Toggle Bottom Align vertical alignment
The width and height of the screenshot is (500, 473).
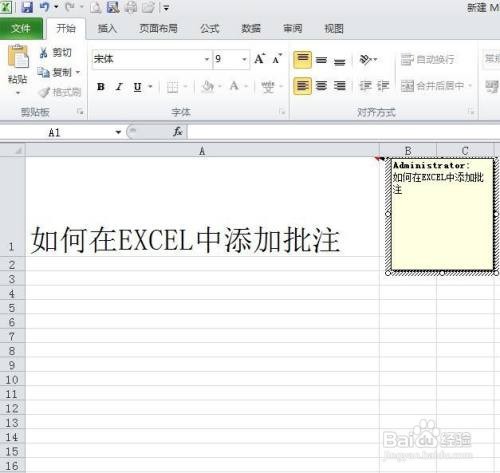[x=340, y=61]
